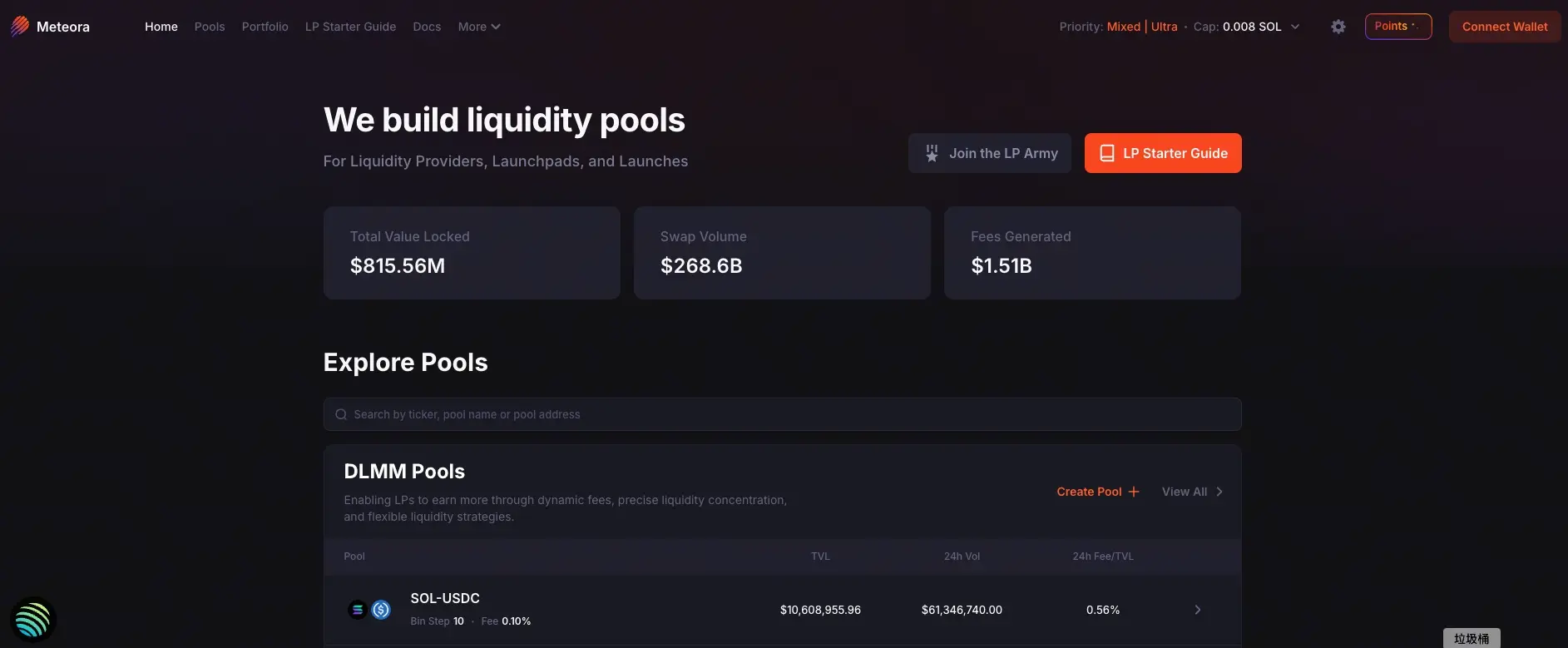Image resolution: width=1568 pixels, height=648 pixels.
Task: Click the USDC token icon
Action: [x=381, y=610]
